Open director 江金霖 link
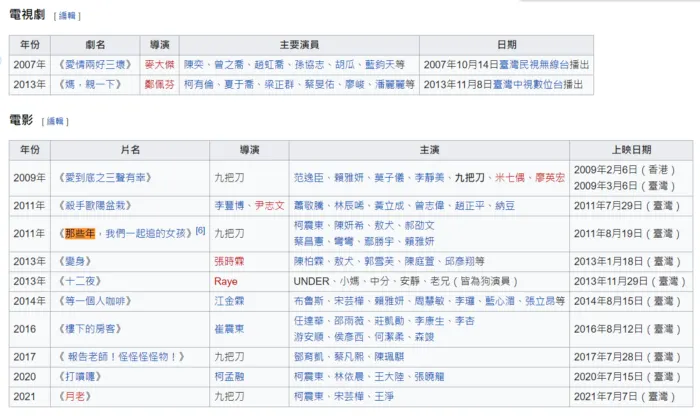700x416 pixels. (x=229, y=301)
